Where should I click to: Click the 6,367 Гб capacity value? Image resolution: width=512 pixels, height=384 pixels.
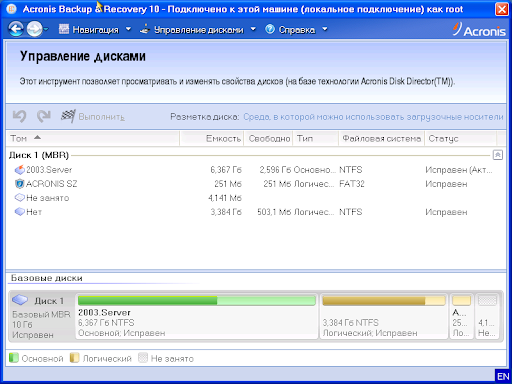point(226,170)
